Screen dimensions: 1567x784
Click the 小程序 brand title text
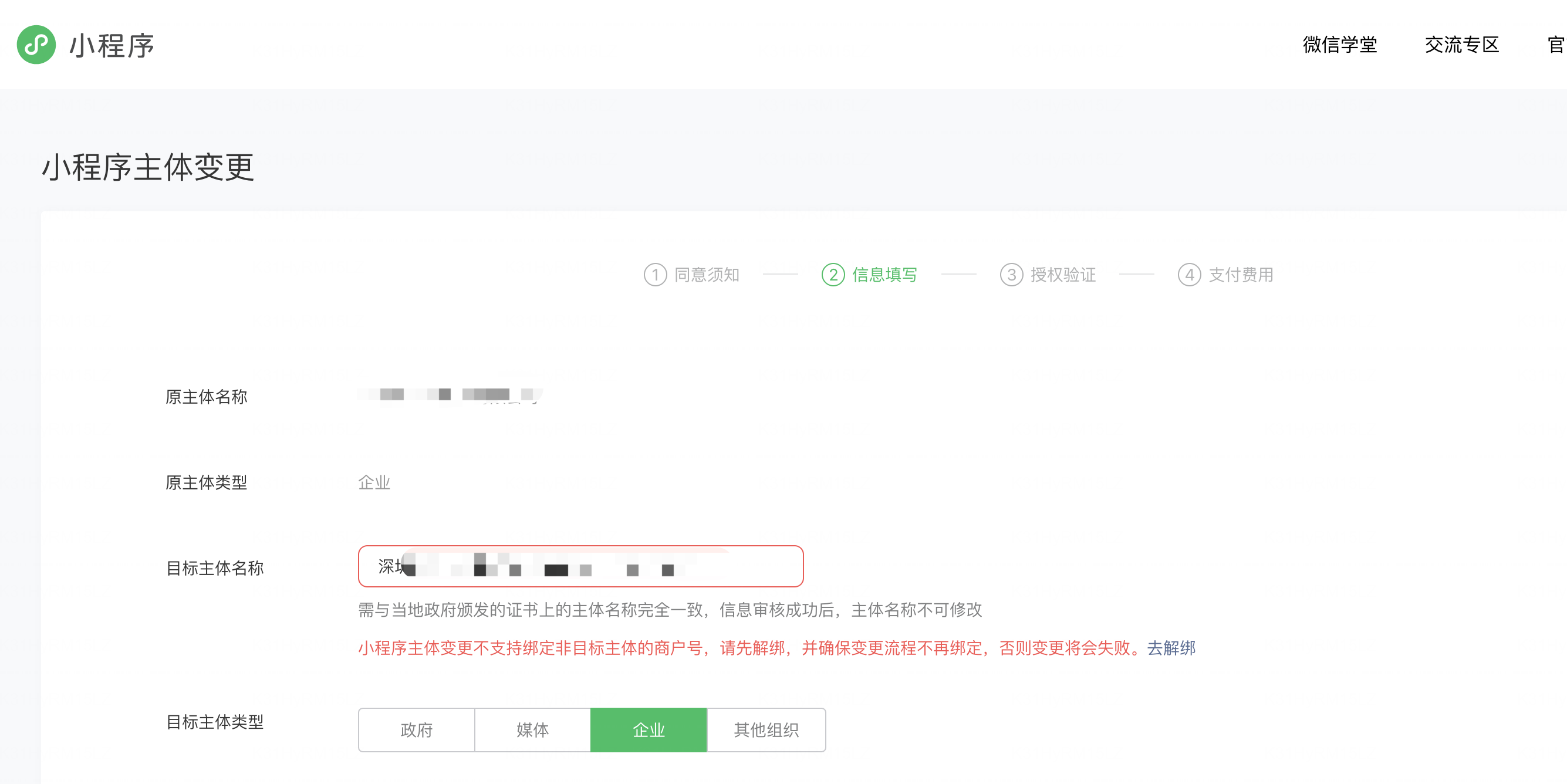pyautogui.click(x=112, y=46)
